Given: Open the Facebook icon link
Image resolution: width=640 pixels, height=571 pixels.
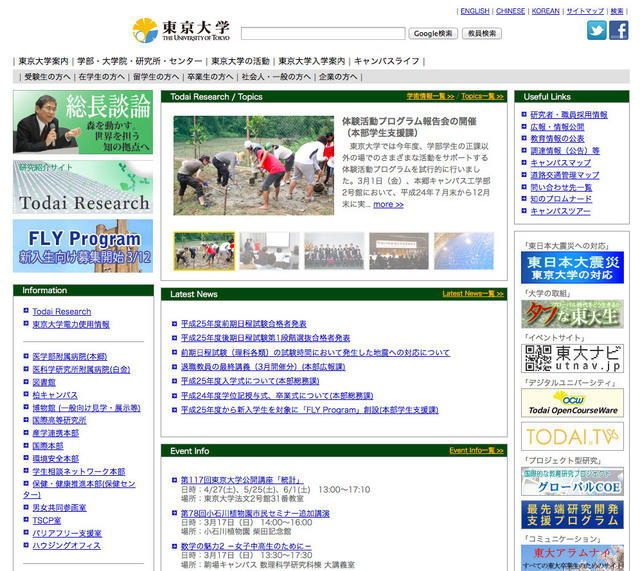Looking at the screenshot, I should point(618,30).
